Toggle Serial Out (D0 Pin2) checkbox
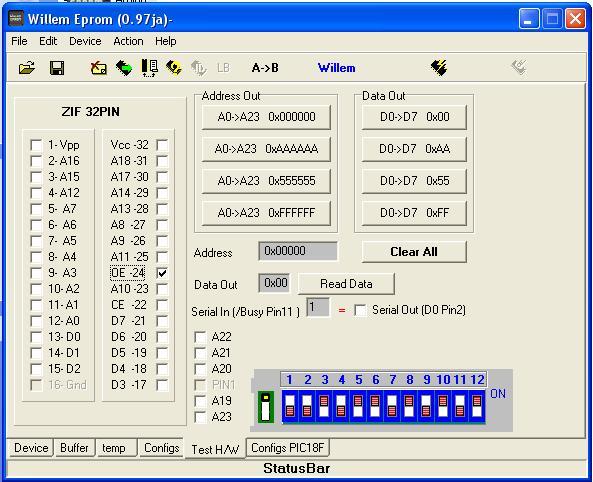The width and height of the screenshot is (593, 482). tap(360, 310)
